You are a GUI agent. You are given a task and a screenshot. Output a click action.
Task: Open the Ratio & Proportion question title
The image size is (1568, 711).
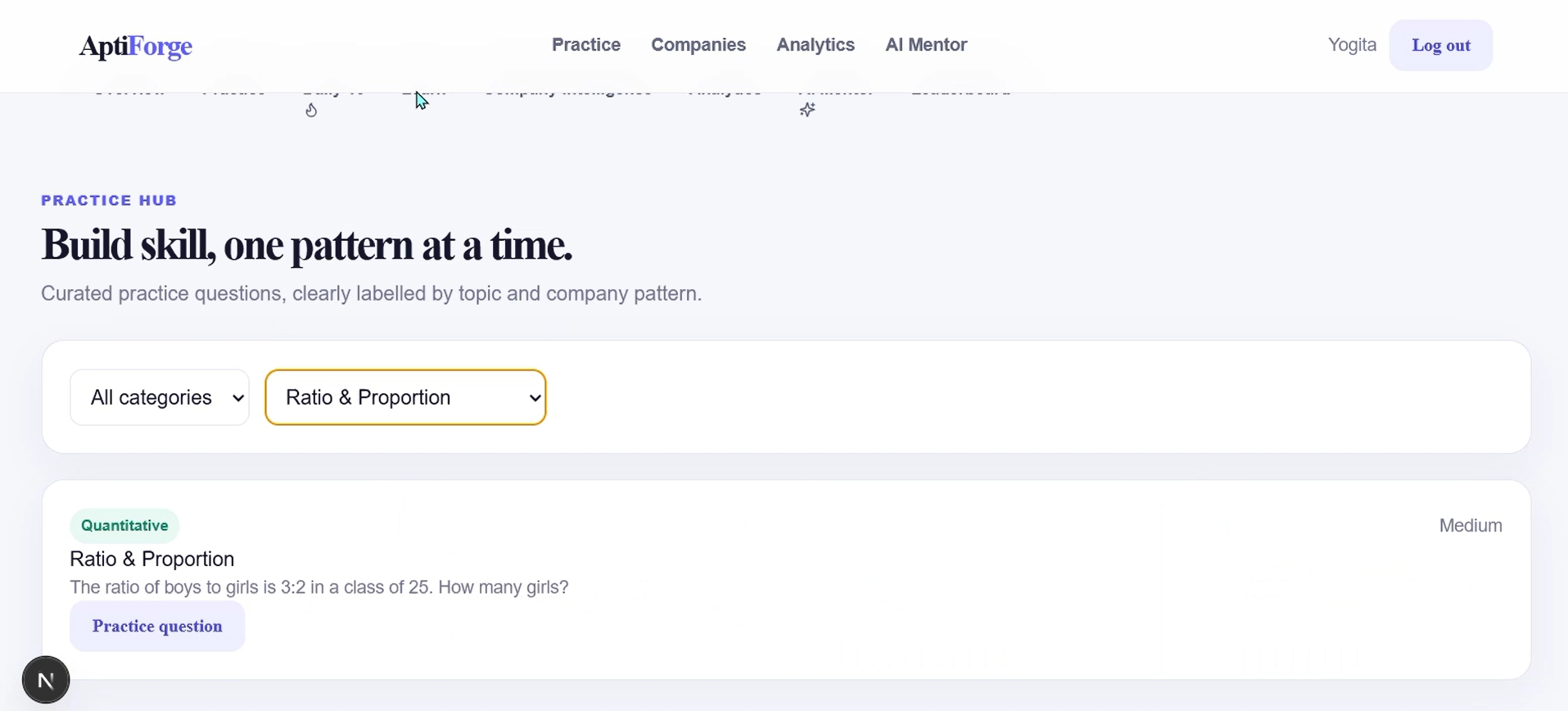coord(152,559)
